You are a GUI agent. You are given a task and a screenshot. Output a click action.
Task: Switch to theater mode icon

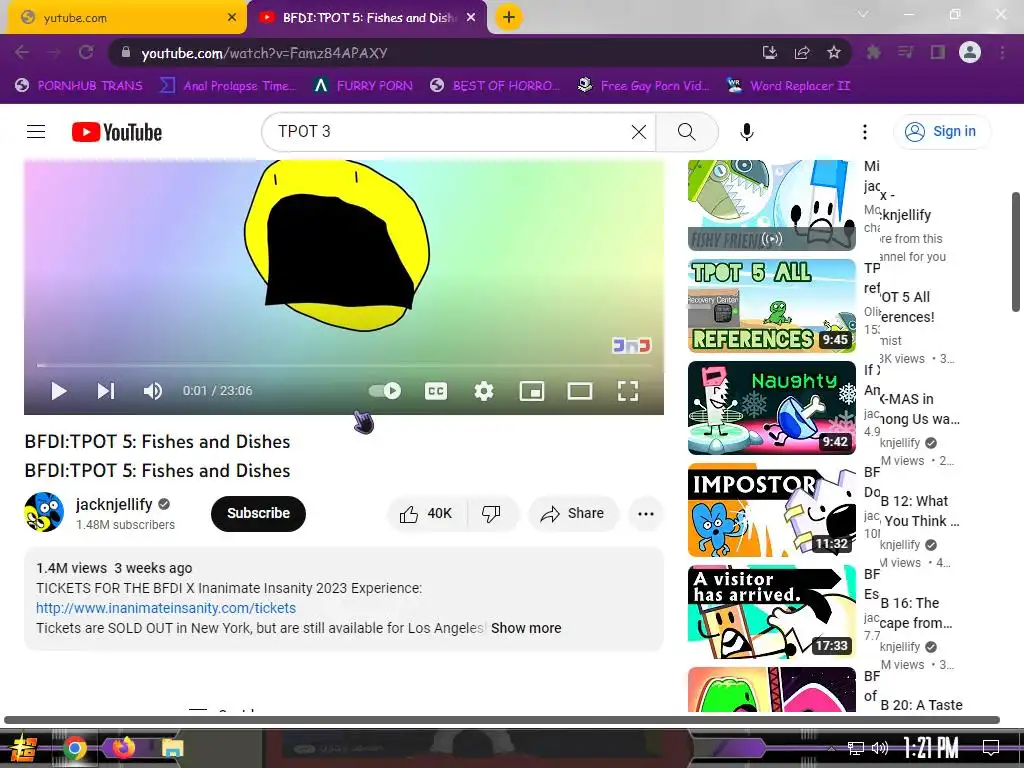(580, 391)
